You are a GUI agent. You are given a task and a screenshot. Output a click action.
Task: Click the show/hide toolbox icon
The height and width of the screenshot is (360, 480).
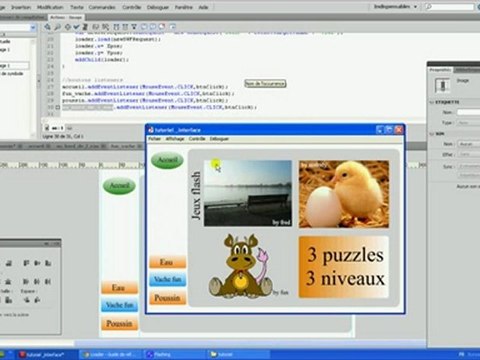click(x=172, y=27)
